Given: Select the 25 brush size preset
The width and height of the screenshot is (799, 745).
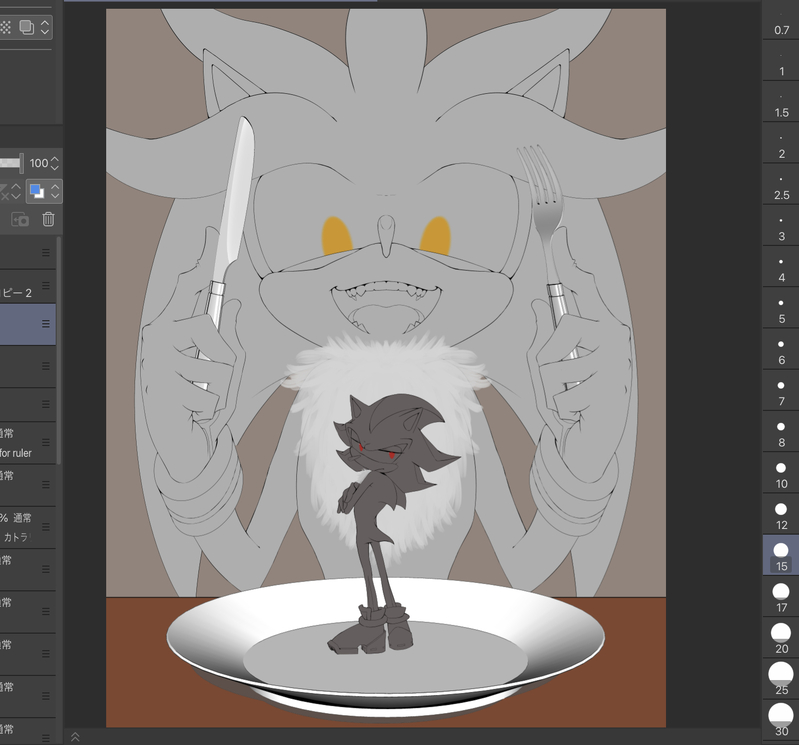Looking at the screenshot, I should (781, 679).
